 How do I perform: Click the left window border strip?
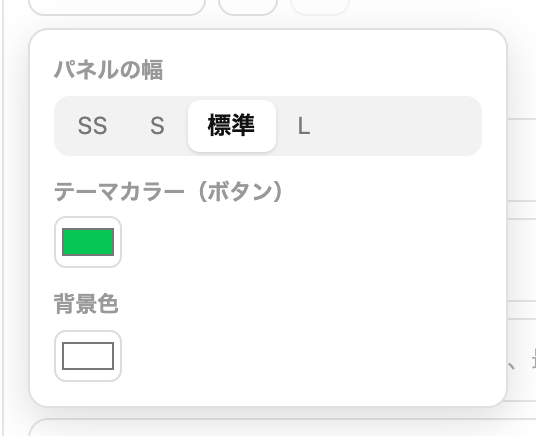point(3,218)
